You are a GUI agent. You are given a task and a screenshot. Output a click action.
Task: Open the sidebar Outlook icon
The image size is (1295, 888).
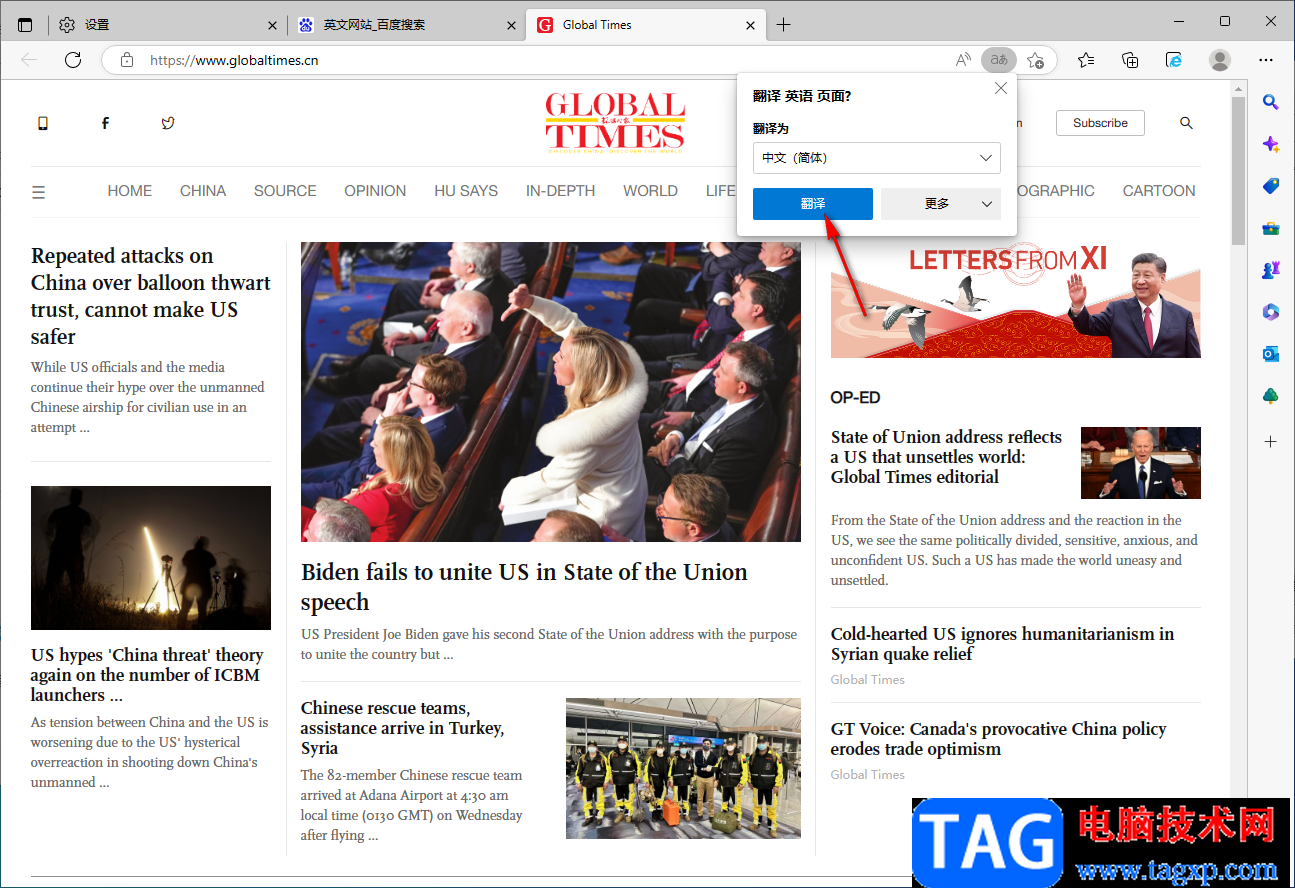coord(1271,354)
